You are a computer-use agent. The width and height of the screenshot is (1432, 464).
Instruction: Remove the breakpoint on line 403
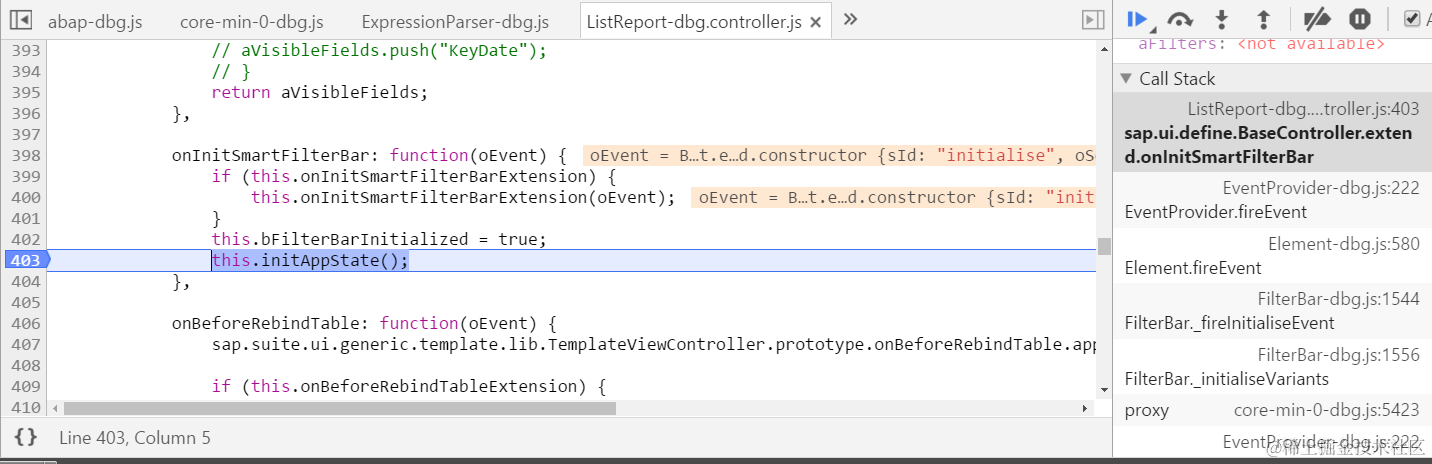click(x=25, y=260)
